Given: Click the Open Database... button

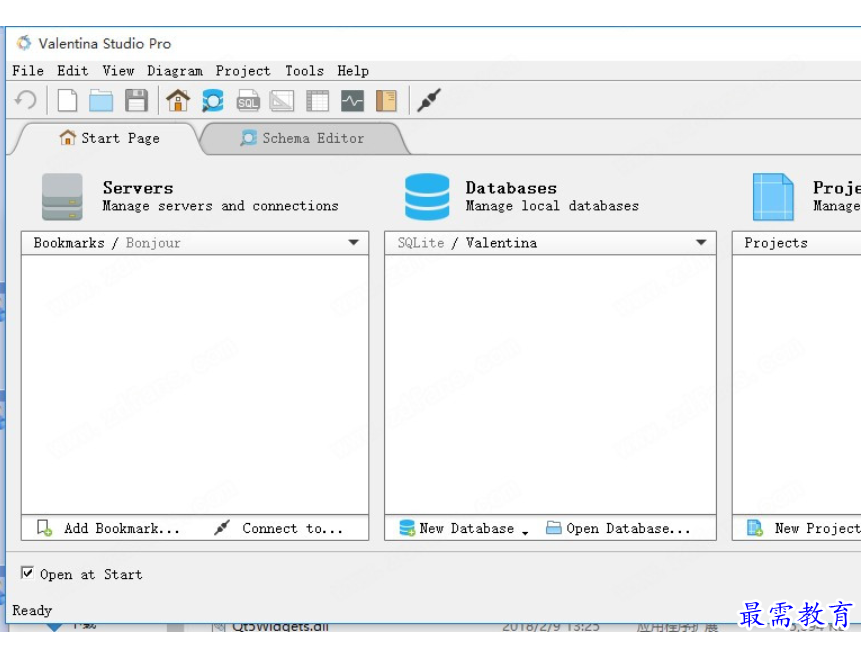Looking at the screenshot, I should tap(618, 528).
